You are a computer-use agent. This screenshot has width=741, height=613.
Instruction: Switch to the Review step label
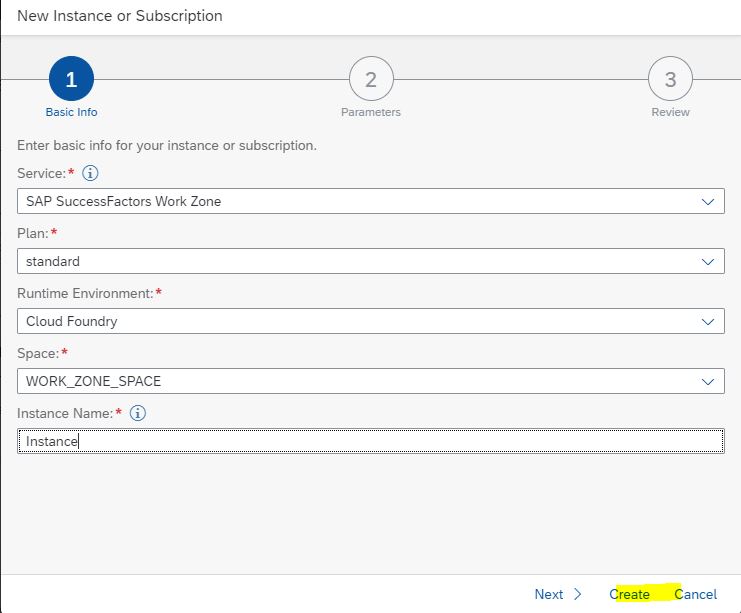click(670, 112)
